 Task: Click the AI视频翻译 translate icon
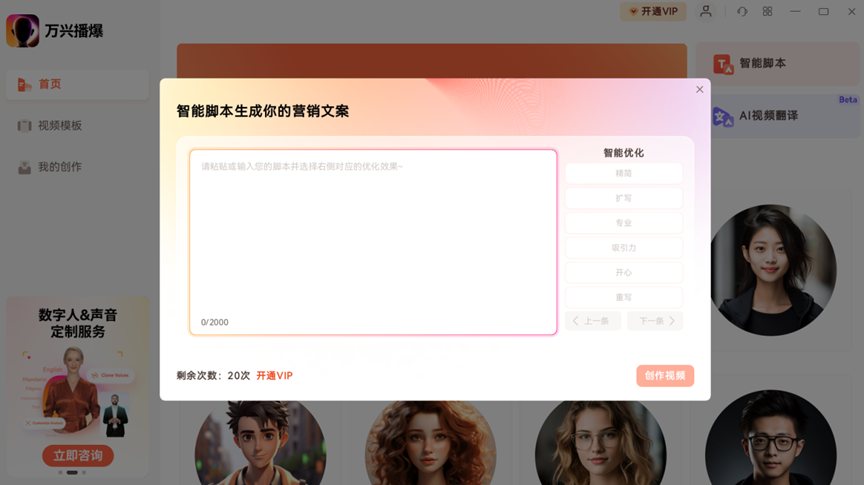[x=723, y=116]
